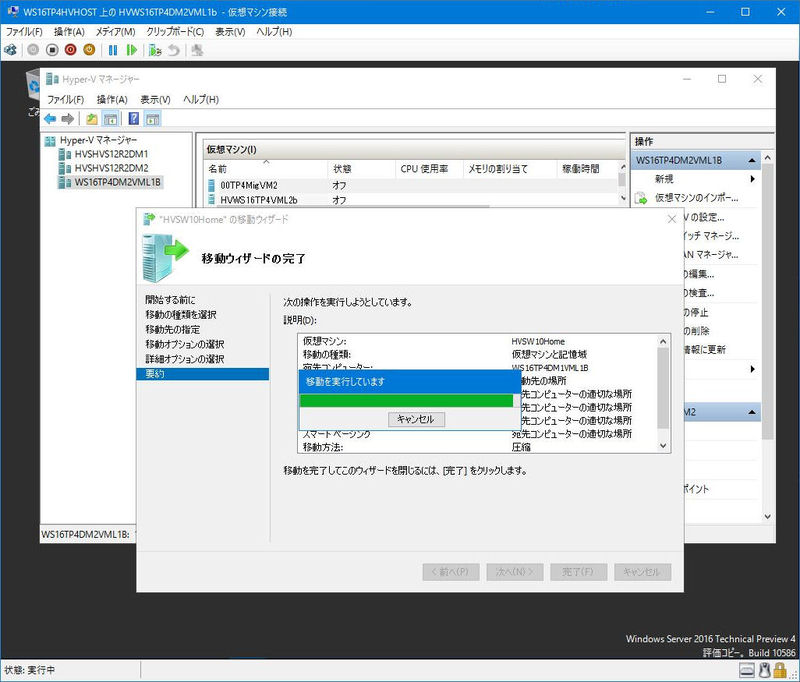Click the Checkpoint icon in VM toolbar

pyautogui.click(x=155, y=50)
